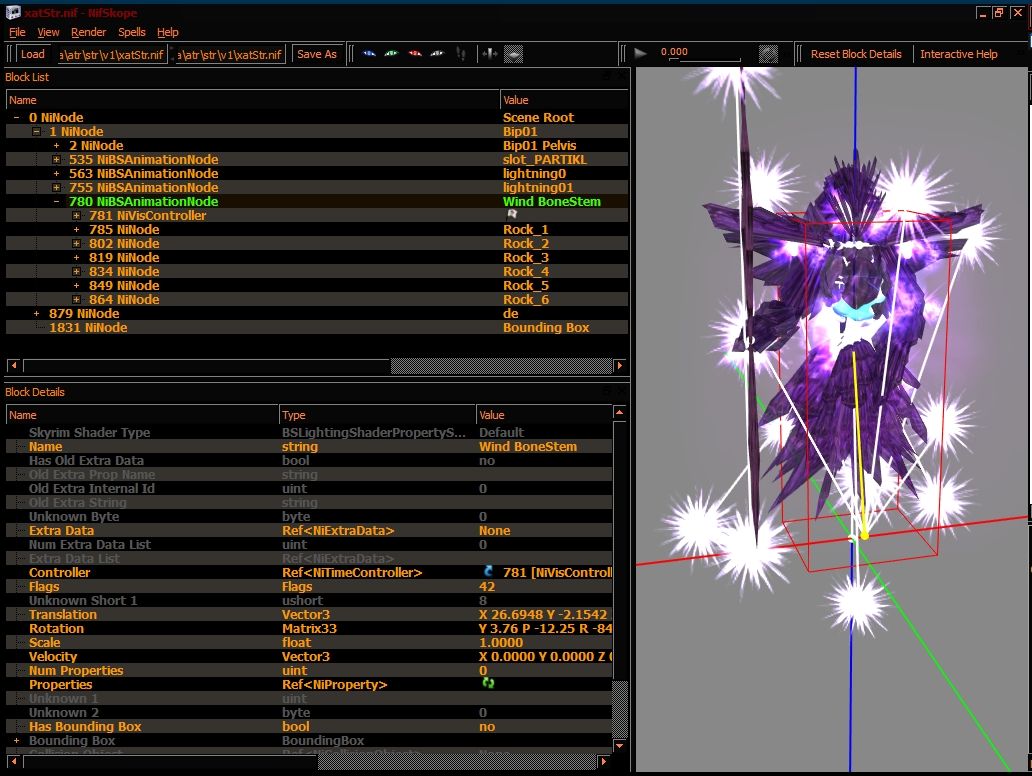The width and height of the screenshot is (1032, 776).
Task: Open the Render menu
Action: coord(88,32)
